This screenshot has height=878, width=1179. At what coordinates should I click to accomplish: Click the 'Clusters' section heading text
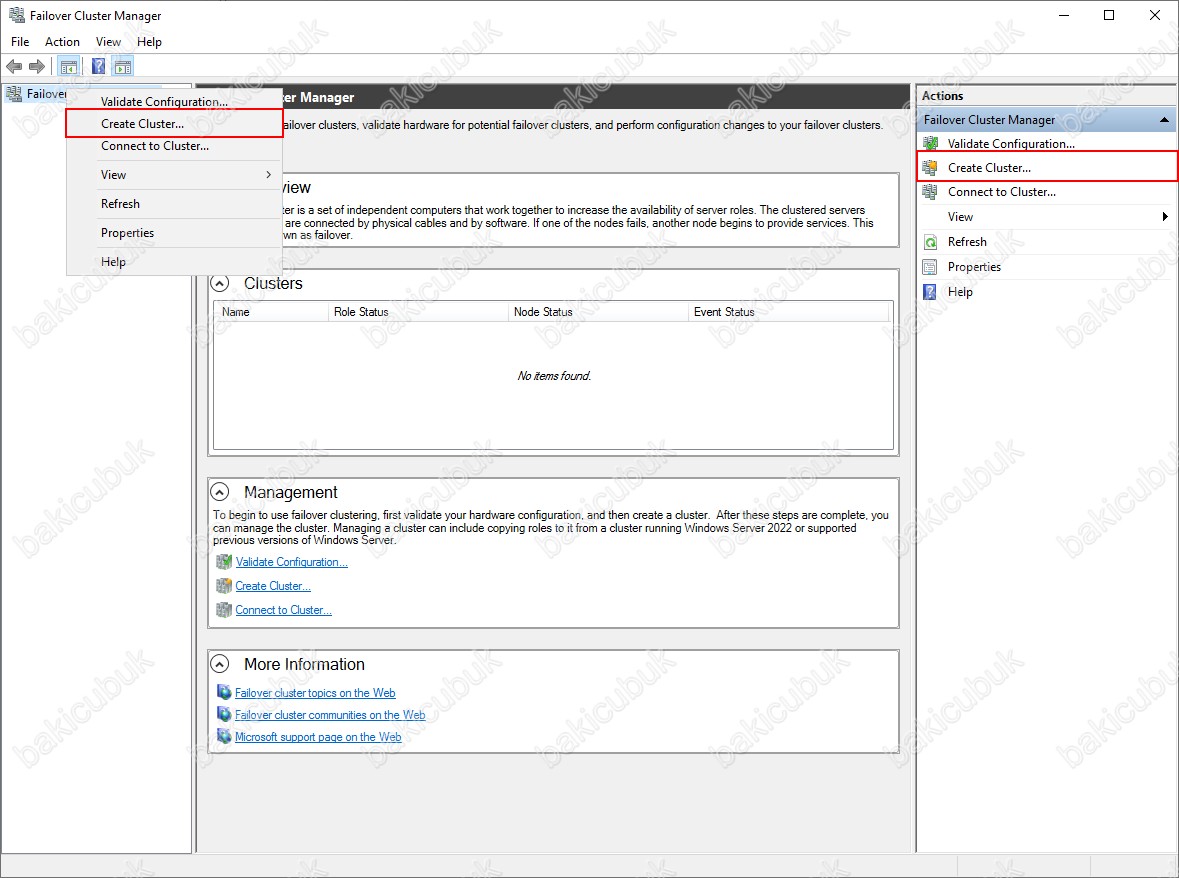point(273,283)
